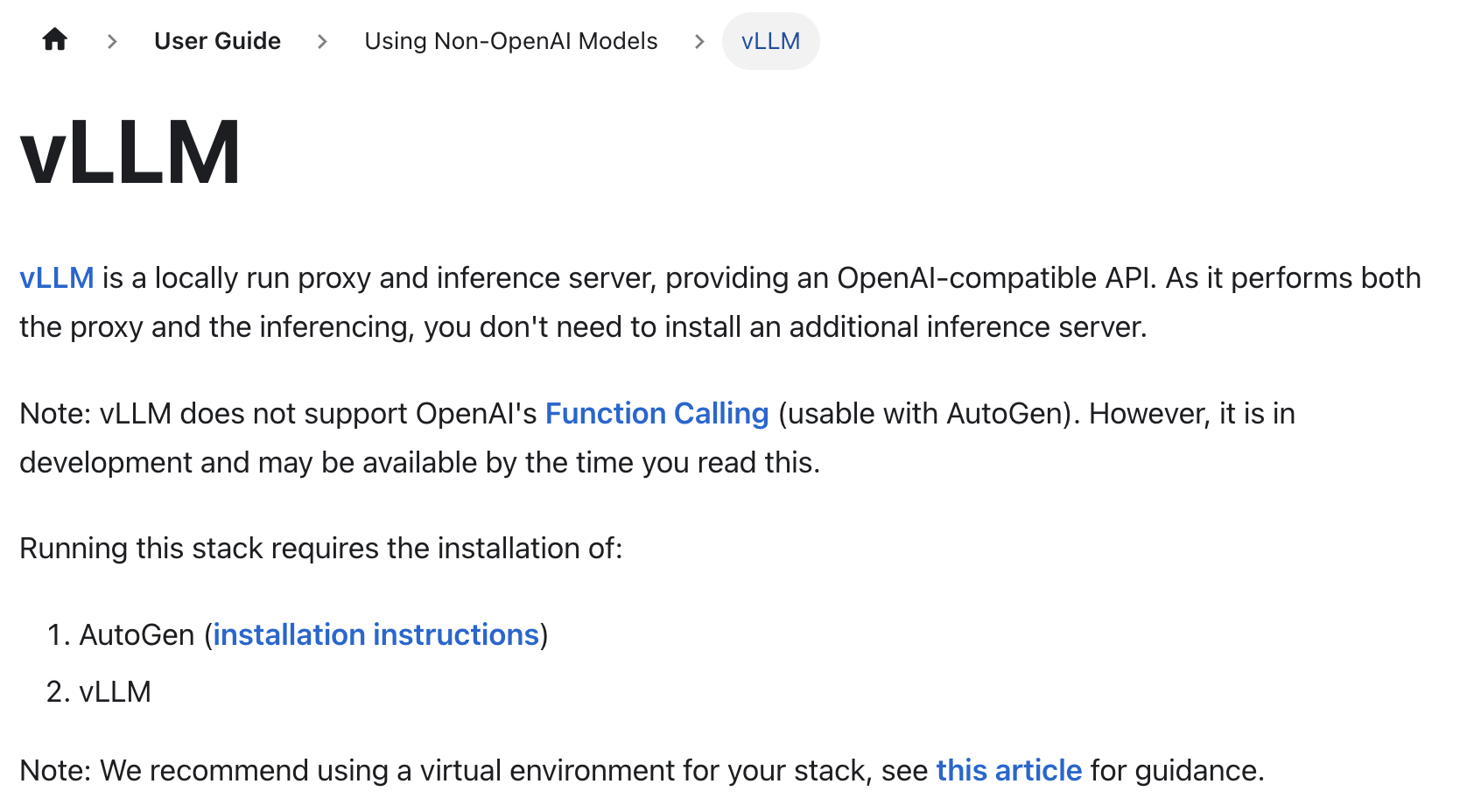Click the 'Running this stack requires' sentence
The width and height of the screenshot is (1460, 812).
321,549
